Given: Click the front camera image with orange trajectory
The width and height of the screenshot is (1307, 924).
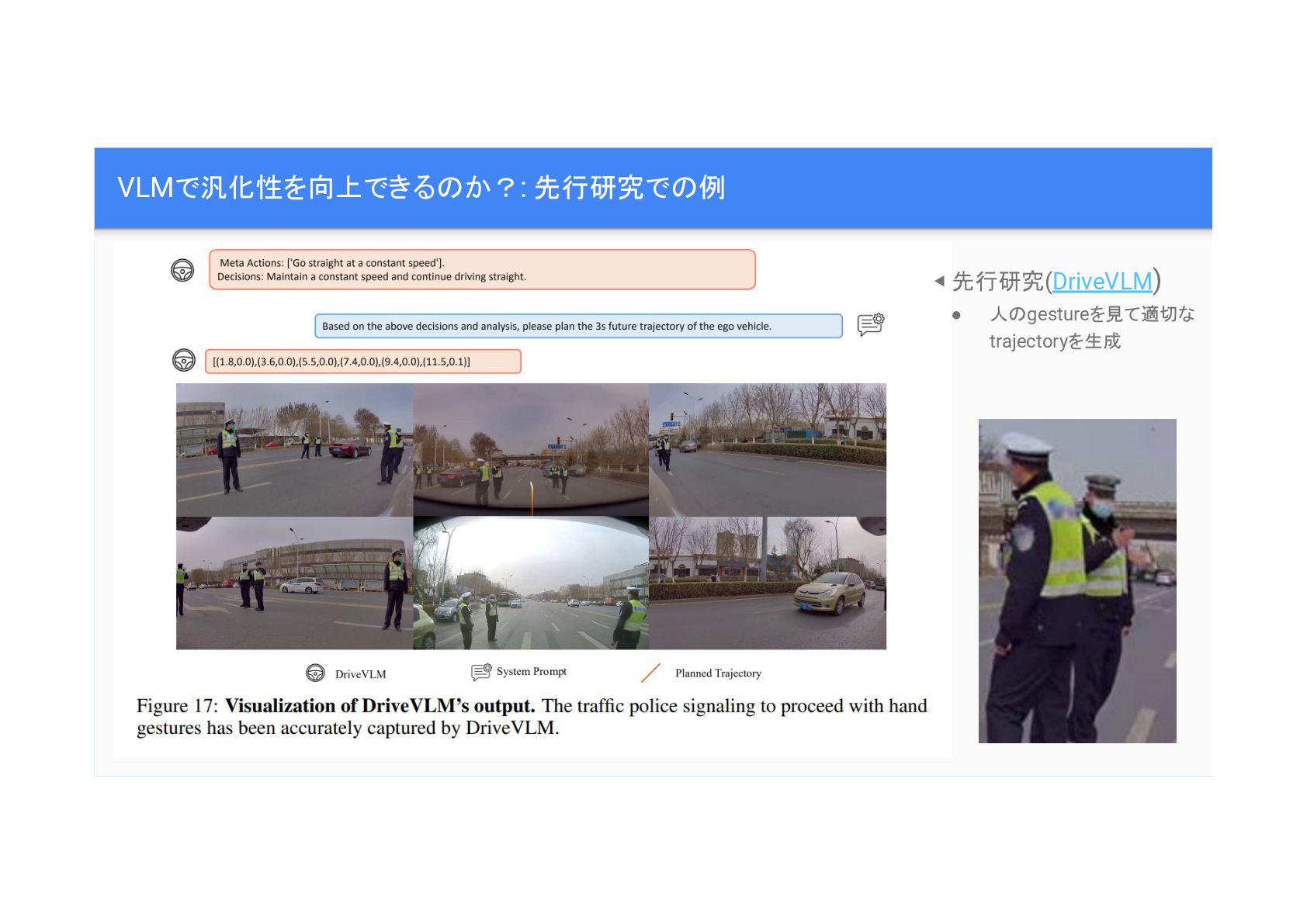Looking at the screenshot, I should pos(531,450).
